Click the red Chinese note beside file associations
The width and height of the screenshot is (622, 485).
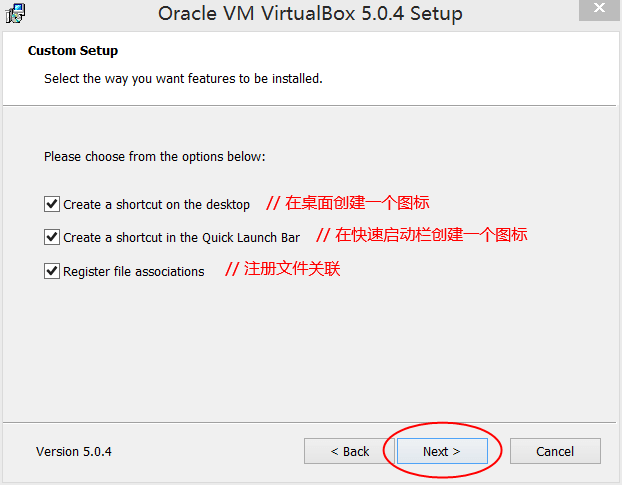(283, 269)
